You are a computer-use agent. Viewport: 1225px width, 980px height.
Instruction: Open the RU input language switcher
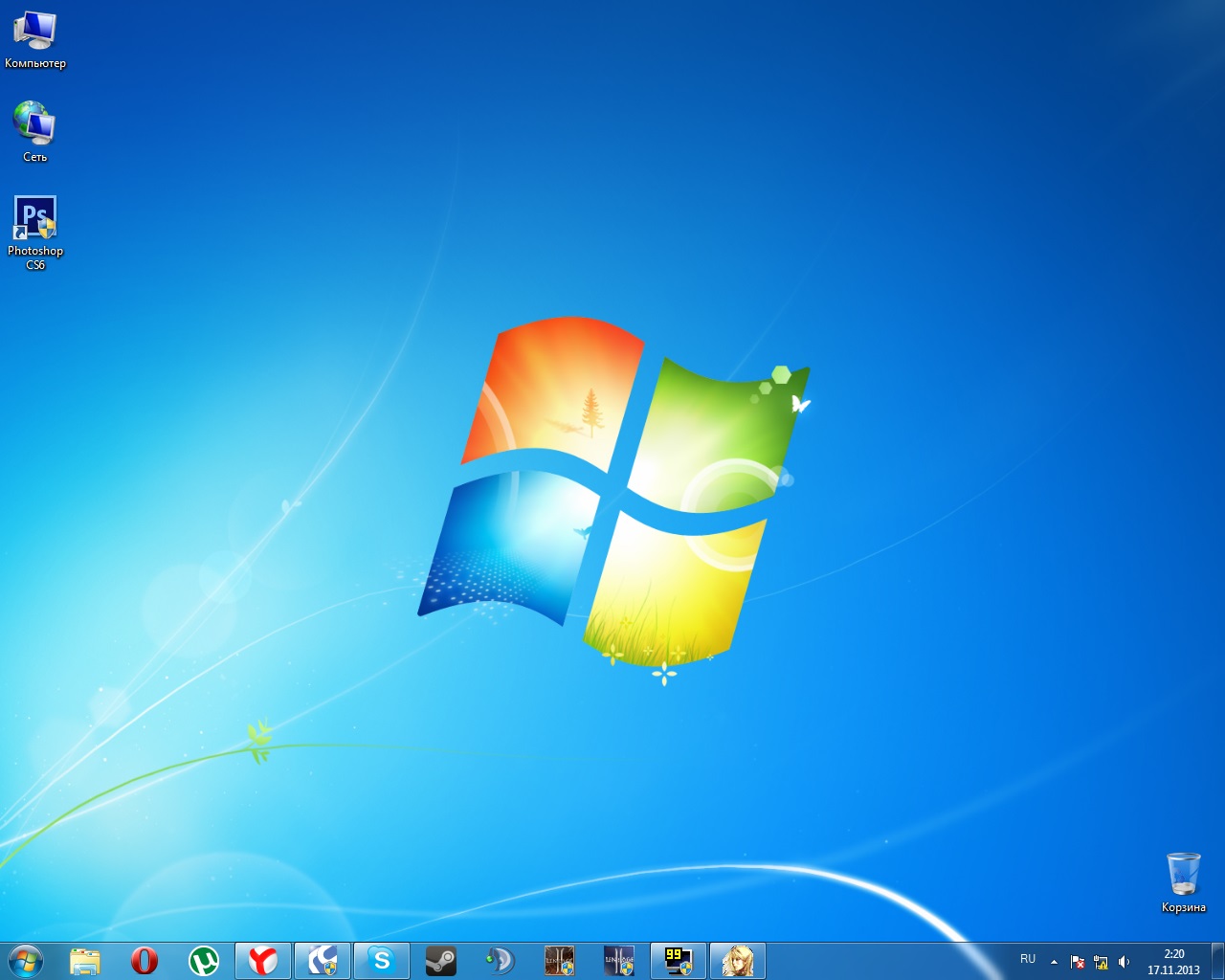(x=1028, y=959)
